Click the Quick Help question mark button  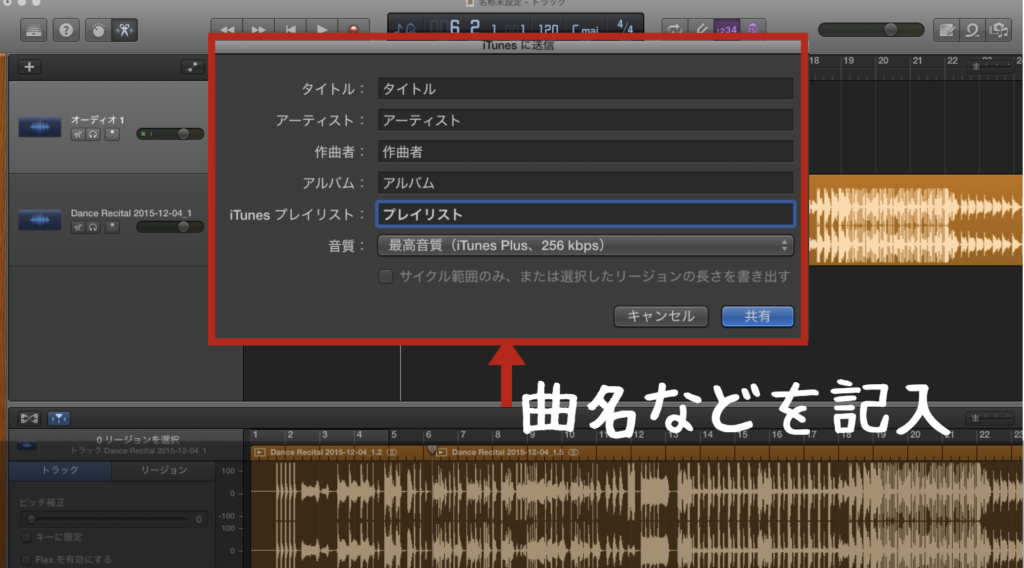pos(67,30)
